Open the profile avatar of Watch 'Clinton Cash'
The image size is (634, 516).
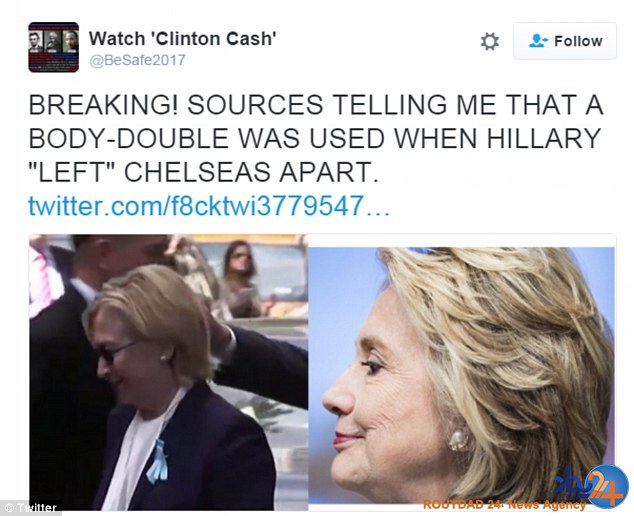pos(53,47)
